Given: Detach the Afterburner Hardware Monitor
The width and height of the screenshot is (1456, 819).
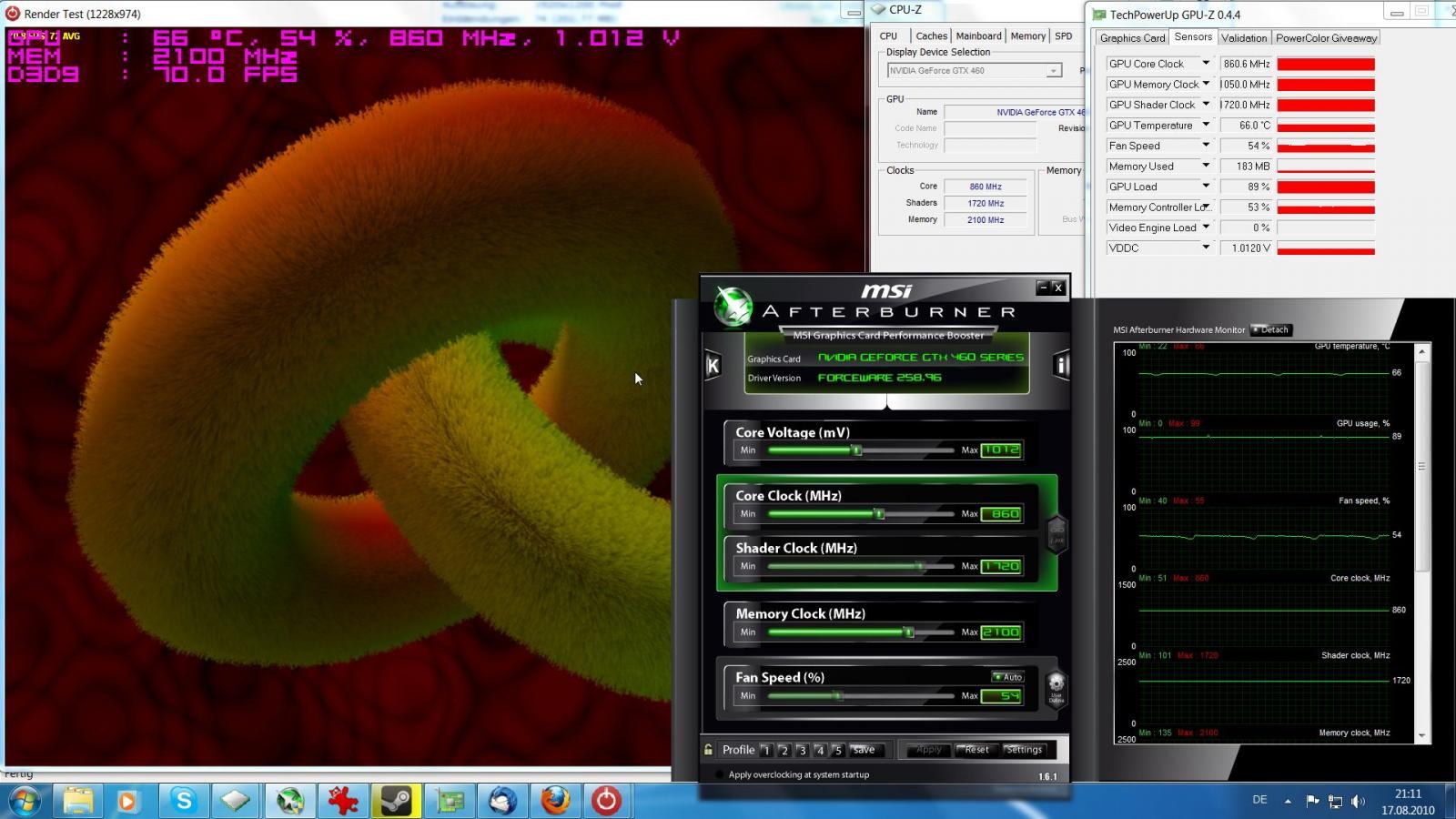Looking at the screenshot, I should (1271, 329).
